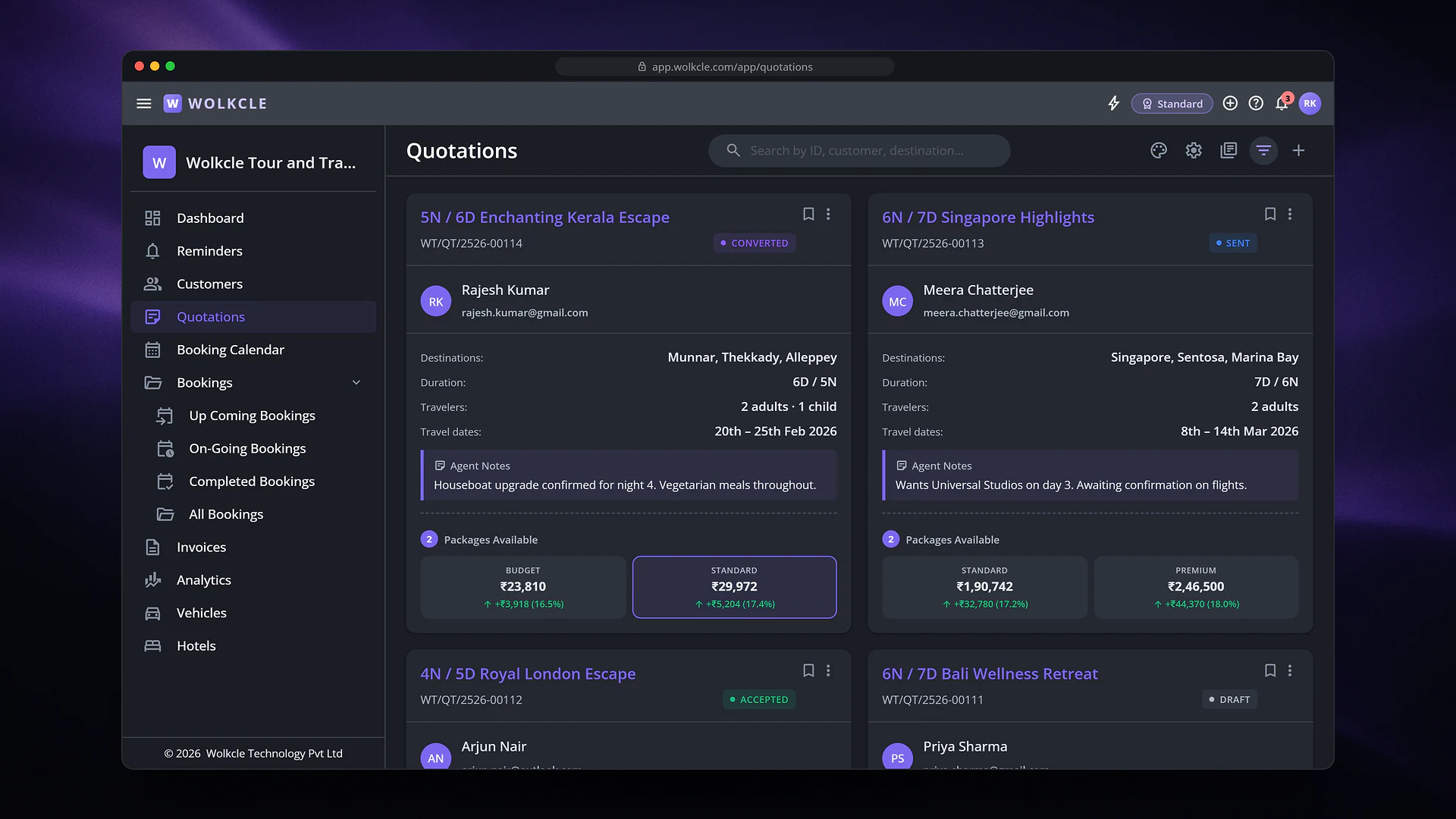Click the library templates icon beside gear
The height and width of the screenshot is (819, 1456).
[1228, 150]
